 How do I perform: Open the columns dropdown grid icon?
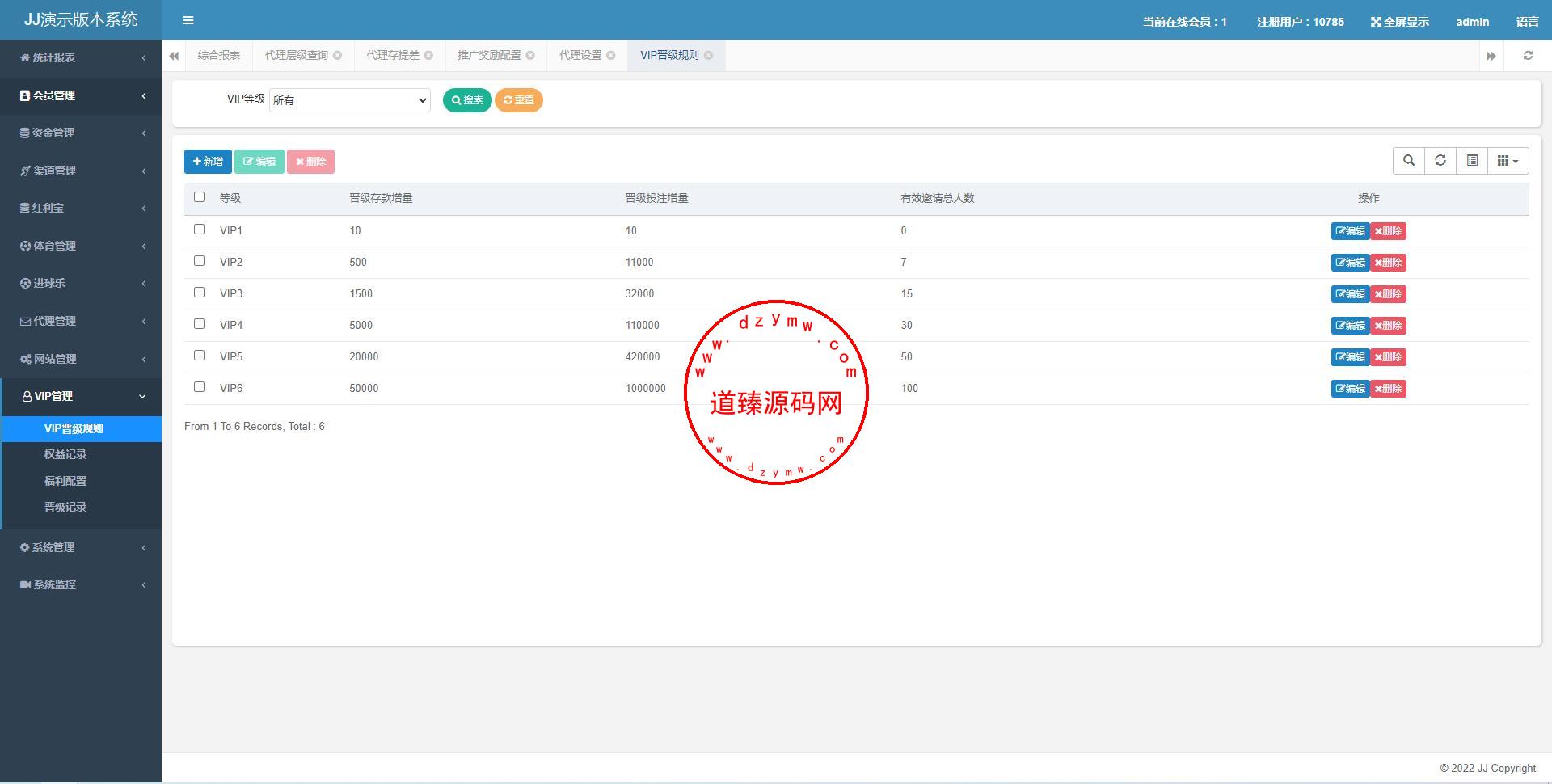(x=1508, y=161)
